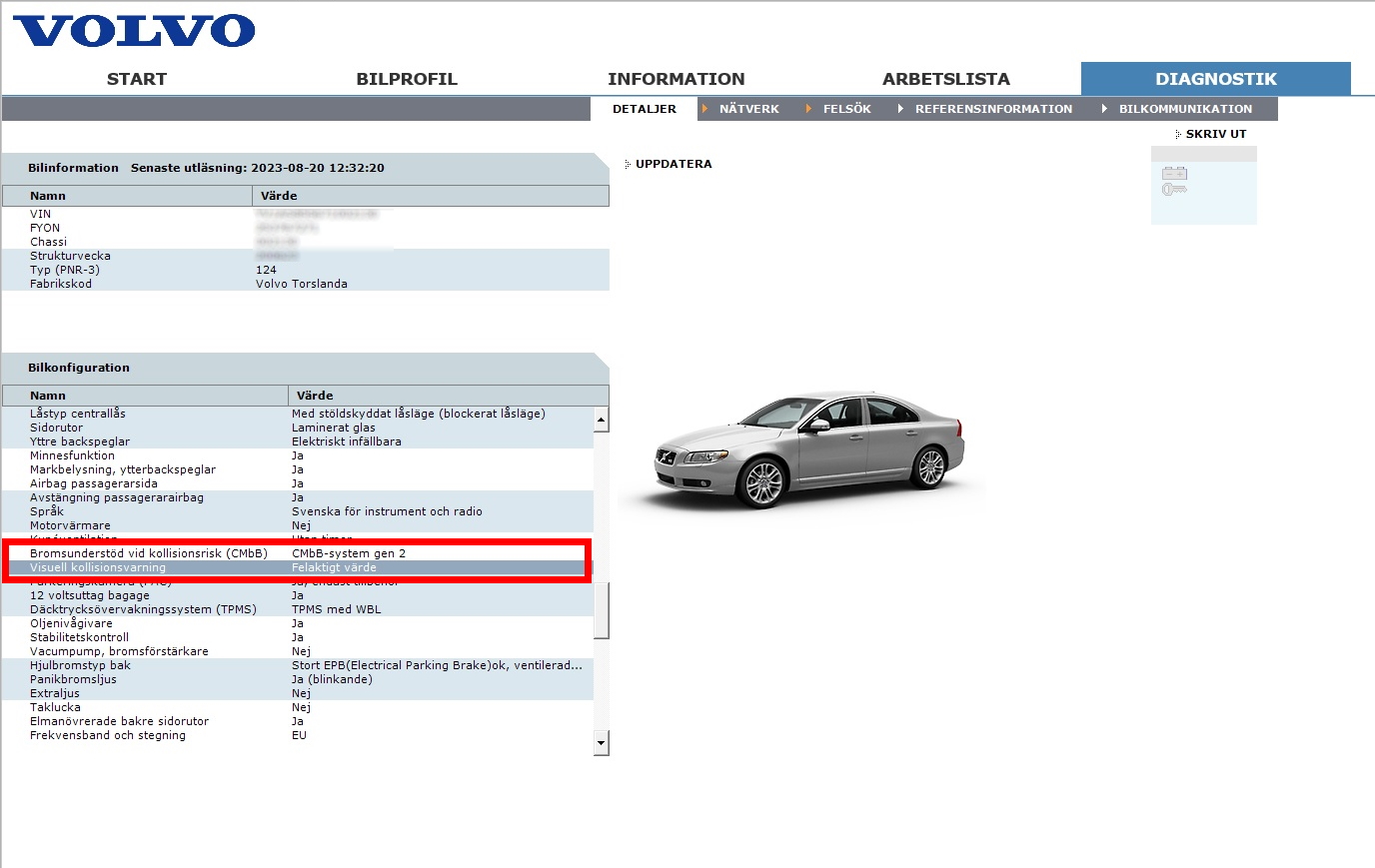Click the battery status icon
The image size is (1375, 868).
(1174, 173)
